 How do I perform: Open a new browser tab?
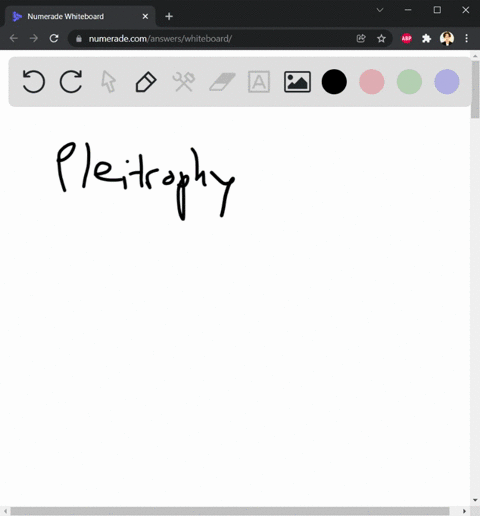point(169,16)
